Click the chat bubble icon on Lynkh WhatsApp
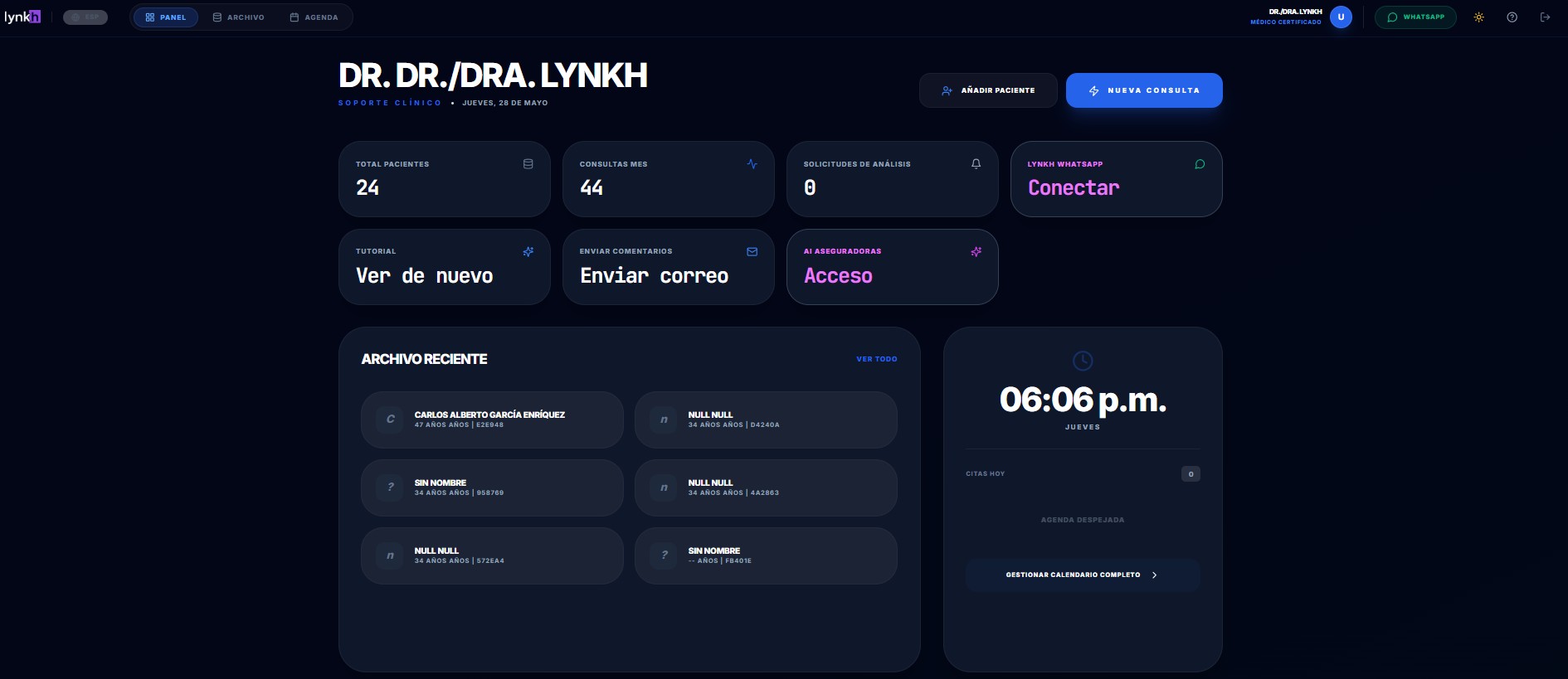 (1200, 164)
